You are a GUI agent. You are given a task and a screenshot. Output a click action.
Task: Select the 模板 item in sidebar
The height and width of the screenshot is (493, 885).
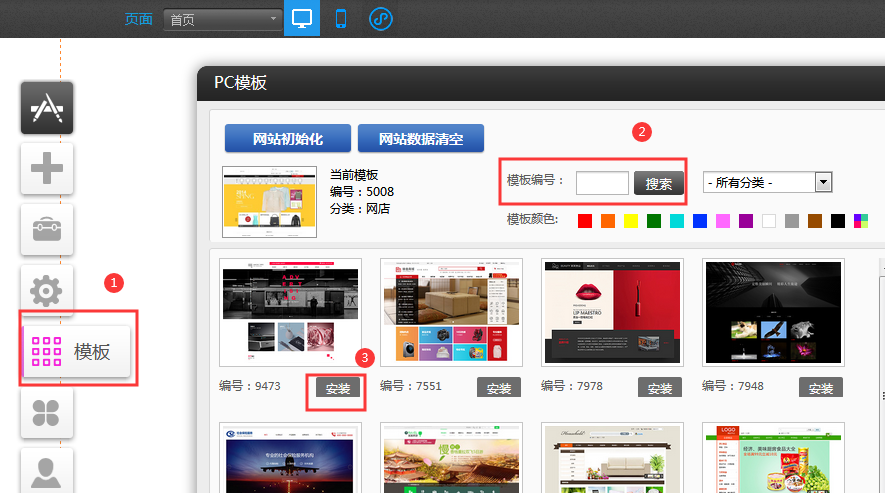pos(77,352)
